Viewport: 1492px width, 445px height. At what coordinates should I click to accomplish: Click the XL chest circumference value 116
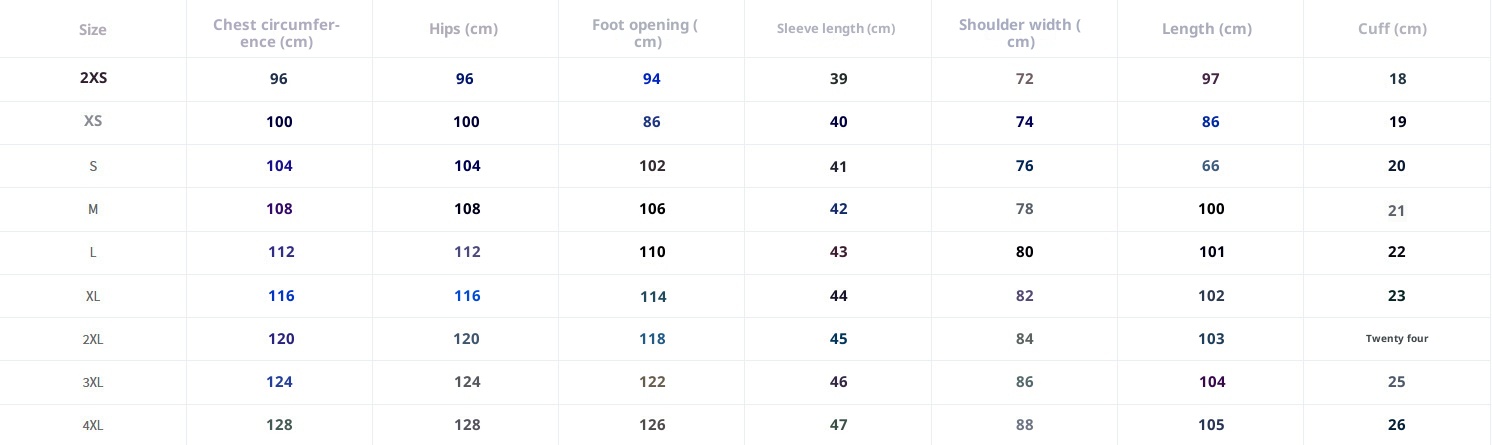point(281,296)
